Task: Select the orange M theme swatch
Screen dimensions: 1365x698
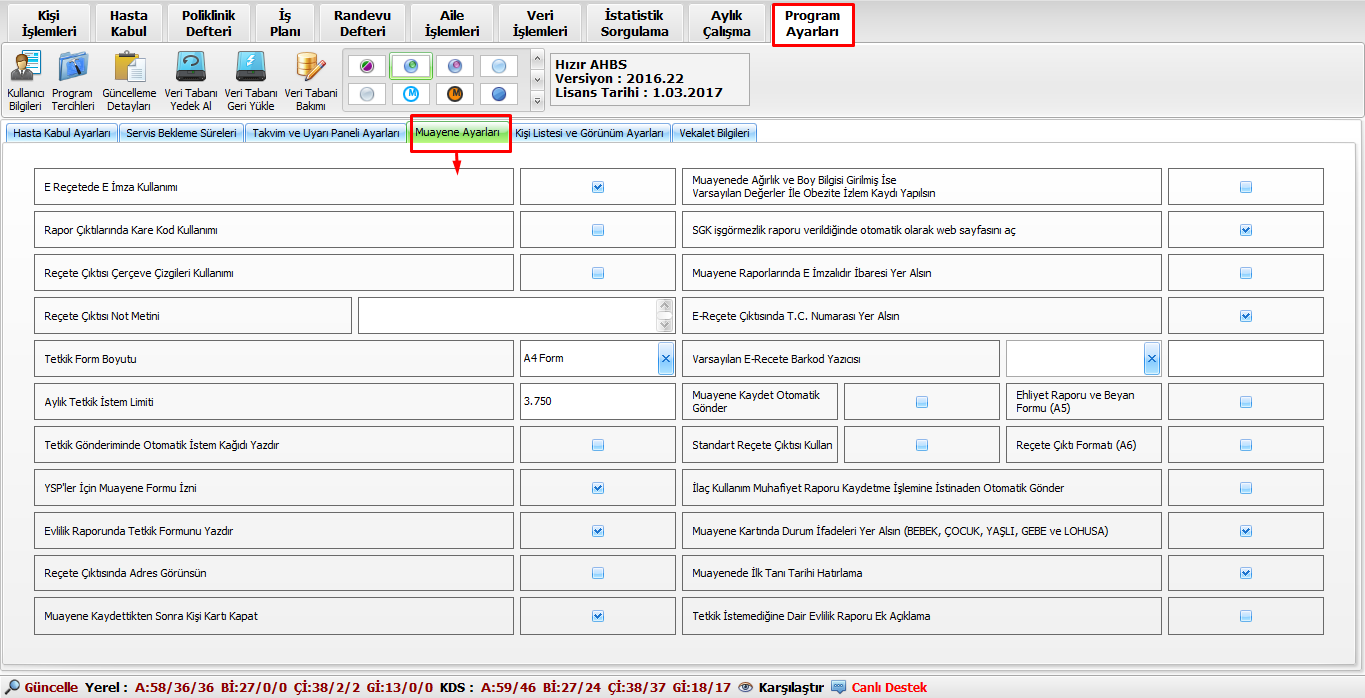Action: click(x=455, y=94)
